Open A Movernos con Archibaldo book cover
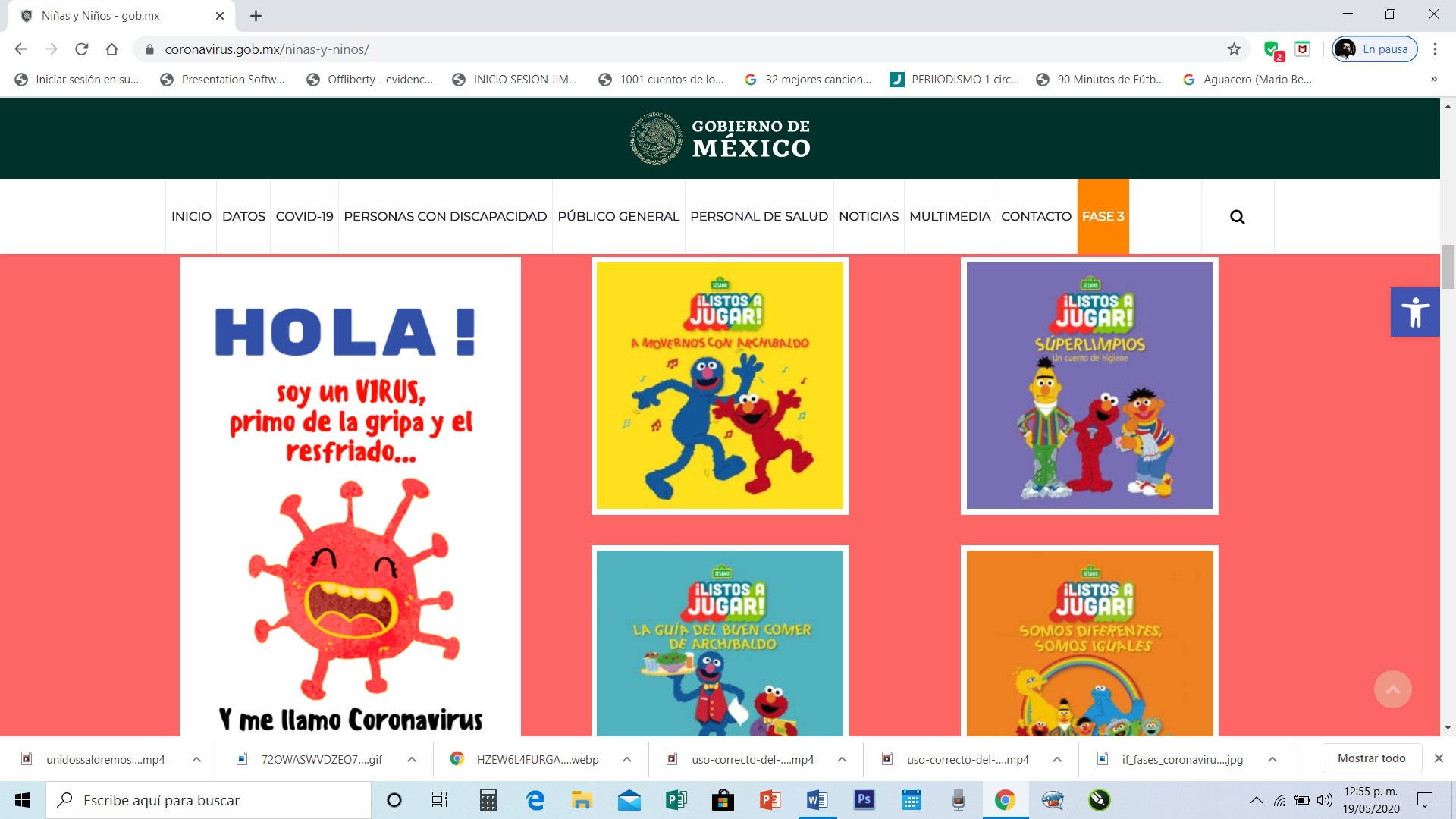1456x819 pixels. coord(720,386)
